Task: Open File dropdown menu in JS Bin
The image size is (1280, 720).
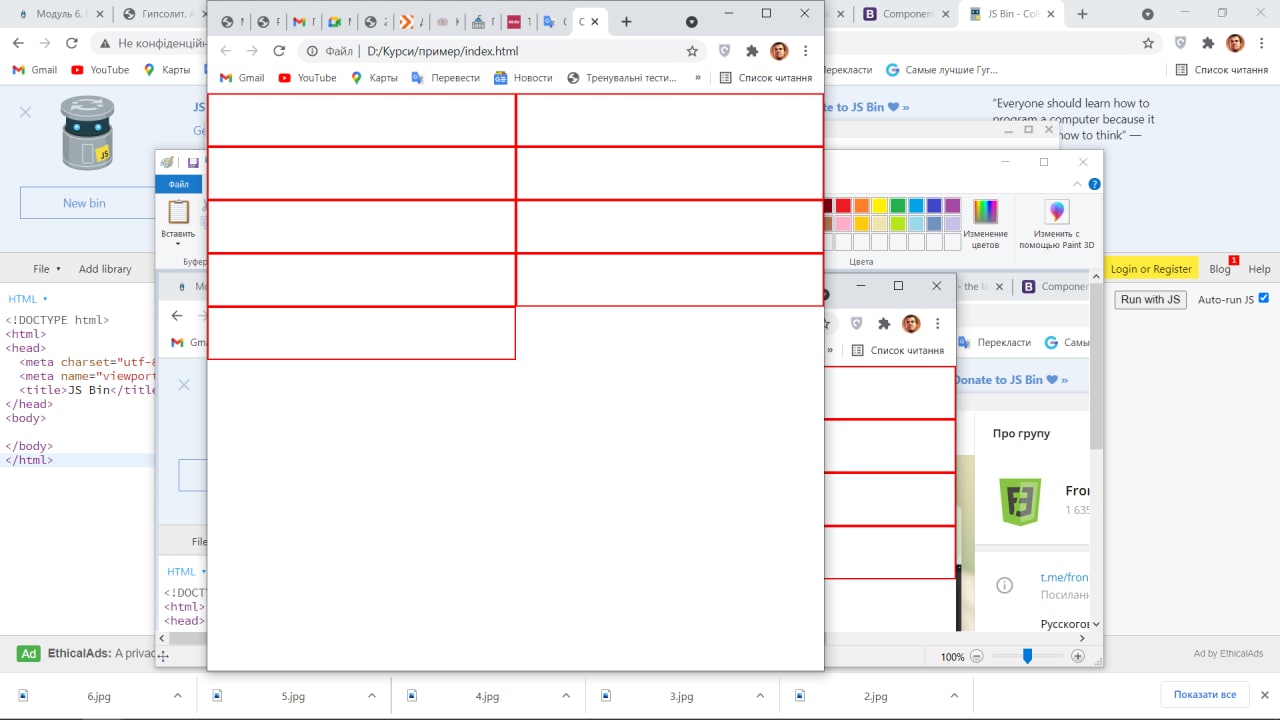Action: (x=47, y=269)
